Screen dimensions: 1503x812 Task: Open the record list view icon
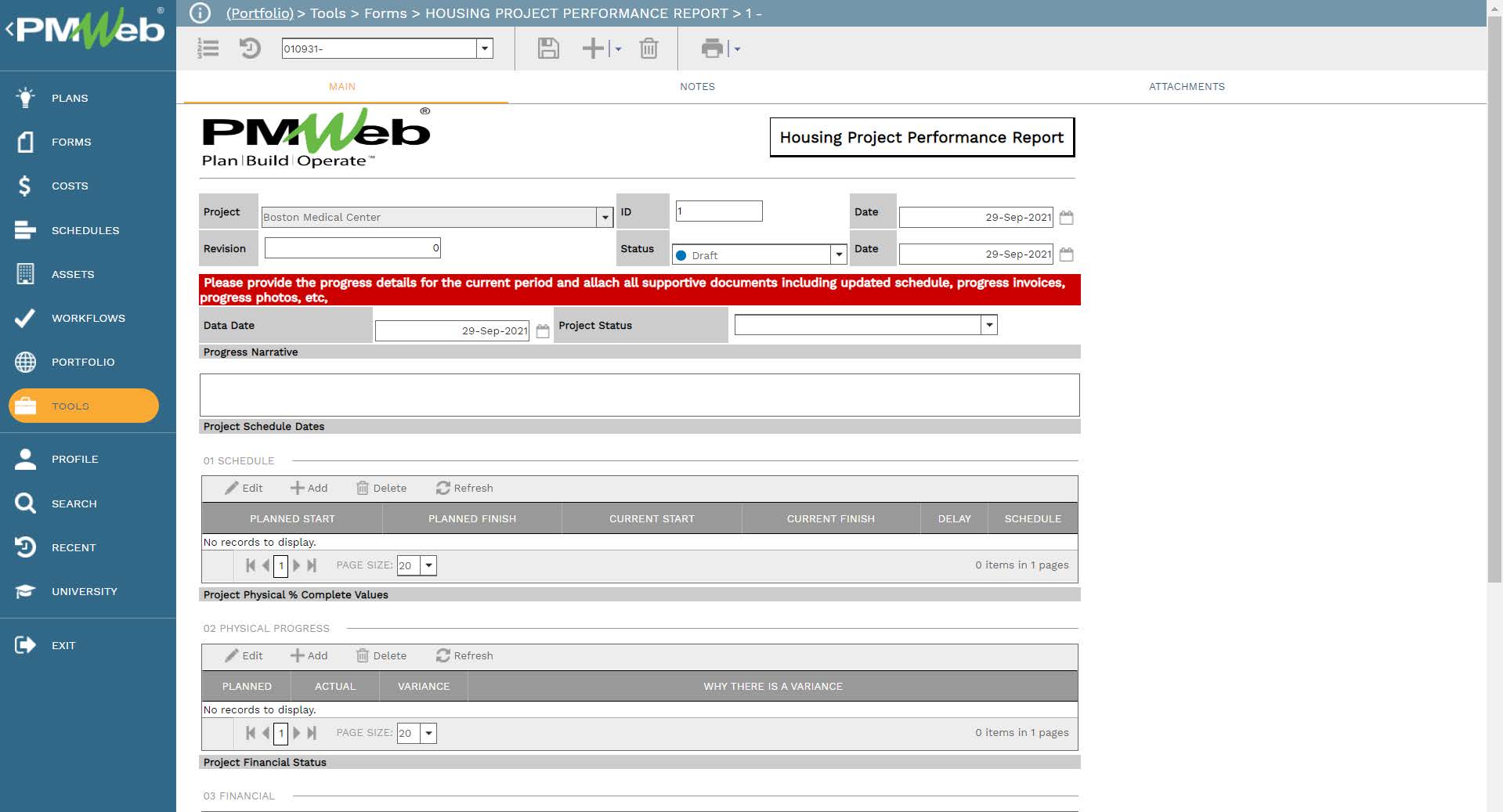[208, 49]
